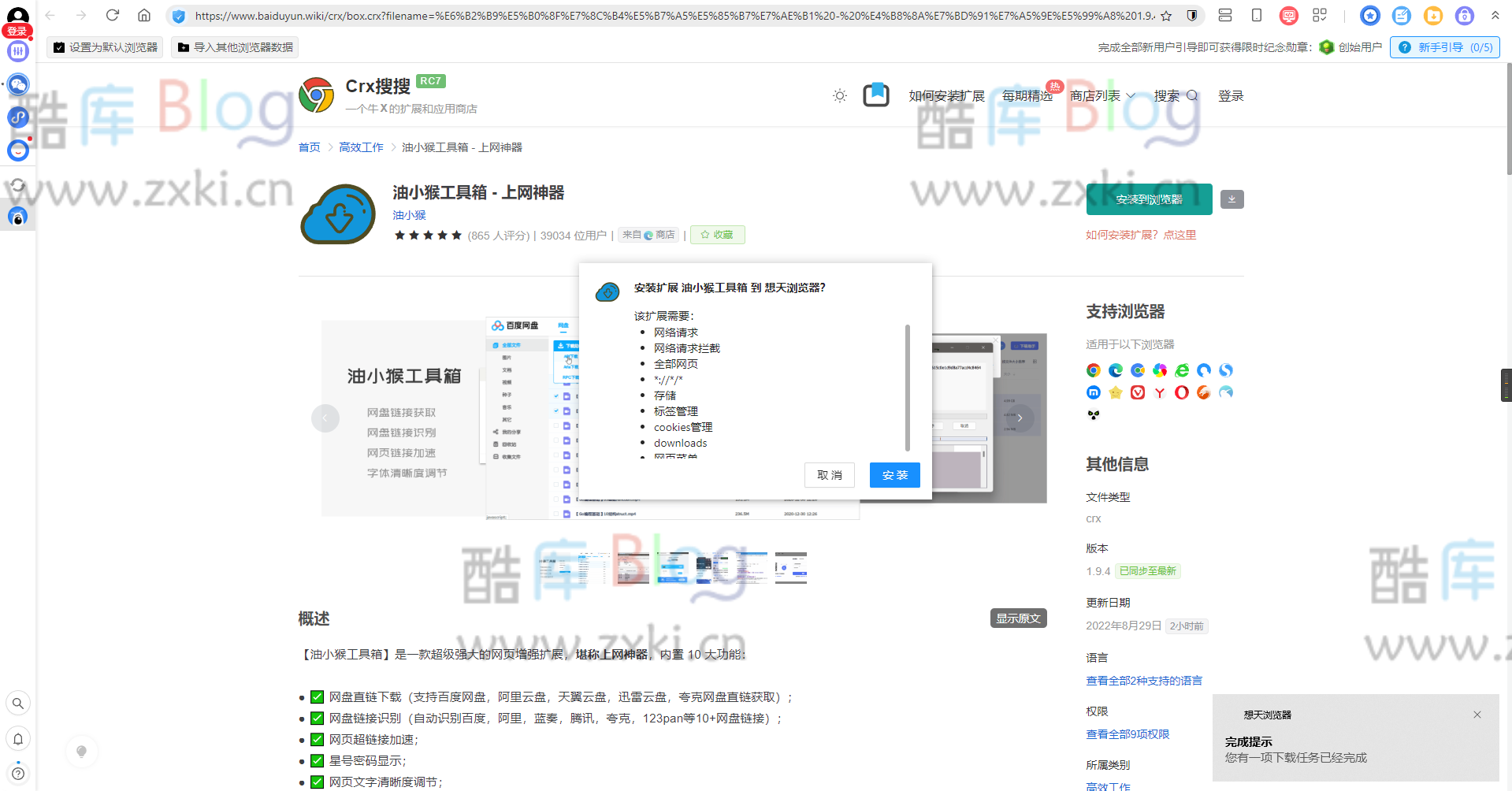The width and height of the screenshot is (1512, 791).
Task: Click the brightness/theme sun icon in header
Action: 839,95
